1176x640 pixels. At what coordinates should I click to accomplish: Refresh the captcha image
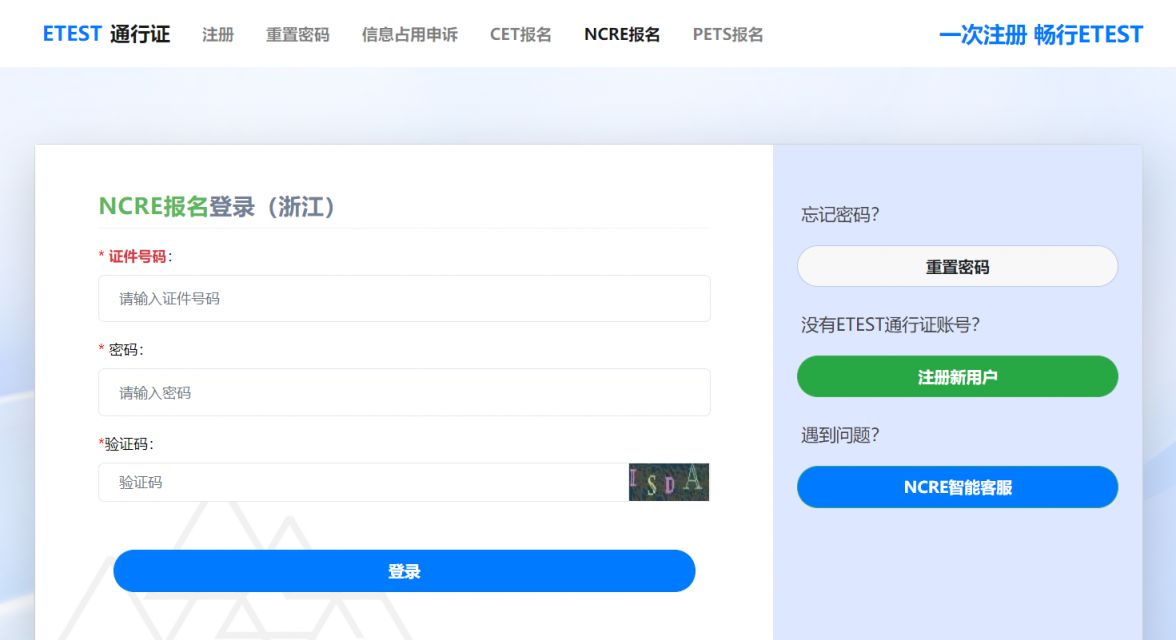point(669,482)
